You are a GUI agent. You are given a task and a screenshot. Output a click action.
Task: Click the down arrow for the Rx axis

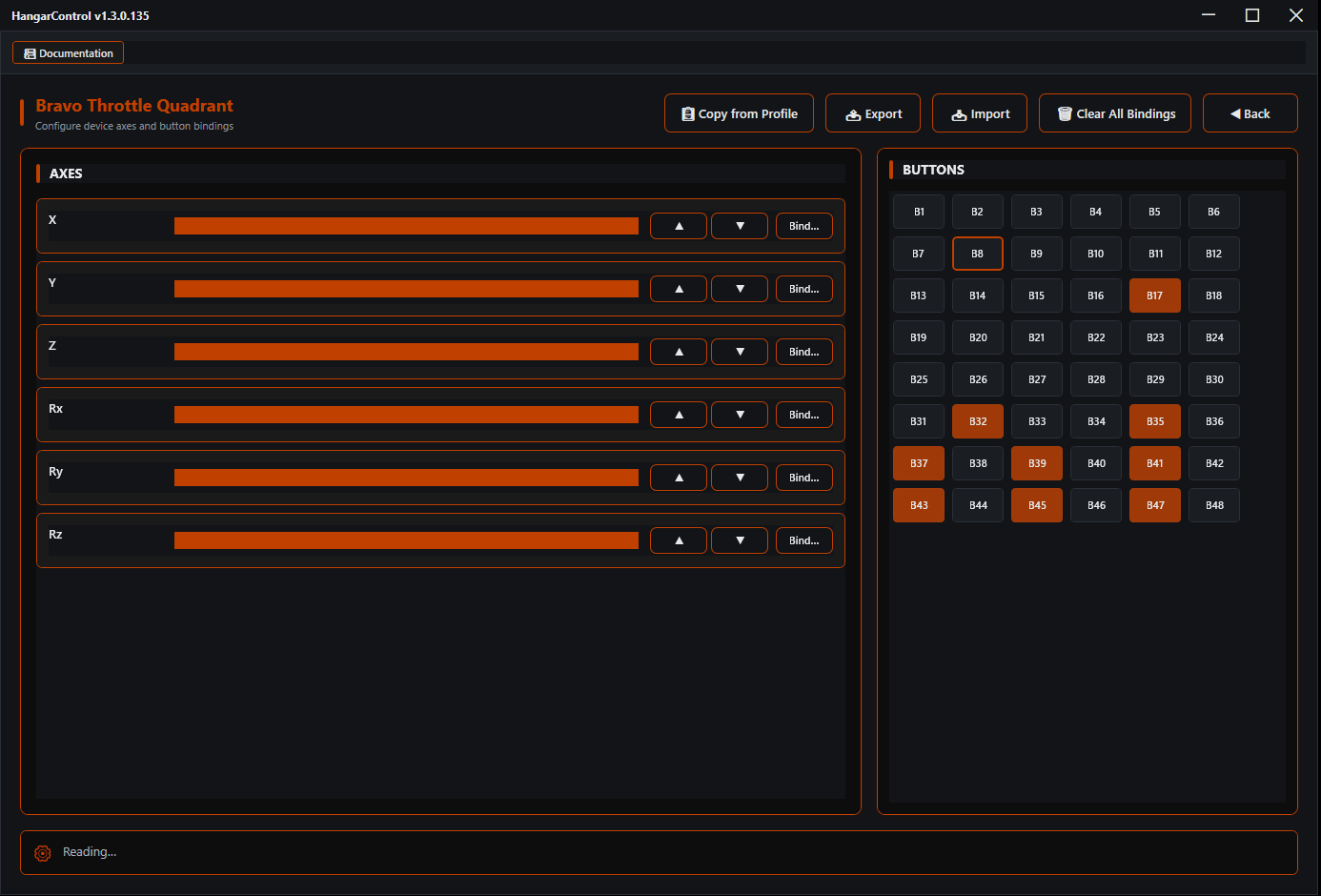(739, 414)
